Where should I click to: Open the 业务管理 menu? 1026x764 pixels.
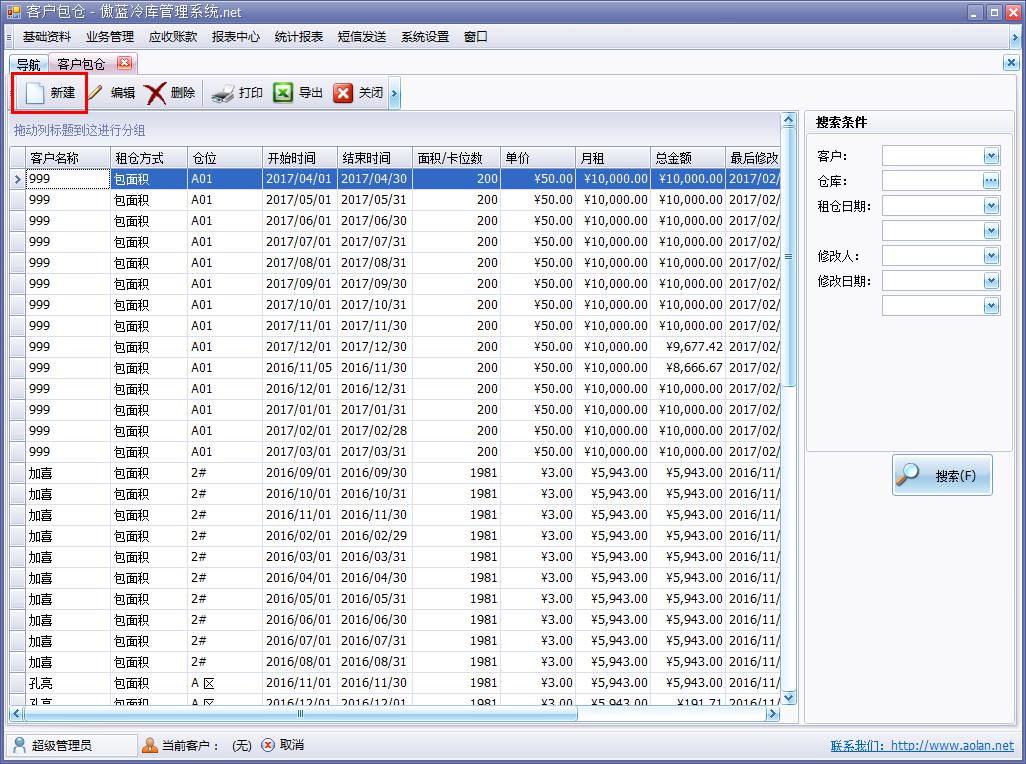pyautogui.click(x=109, y=37)
